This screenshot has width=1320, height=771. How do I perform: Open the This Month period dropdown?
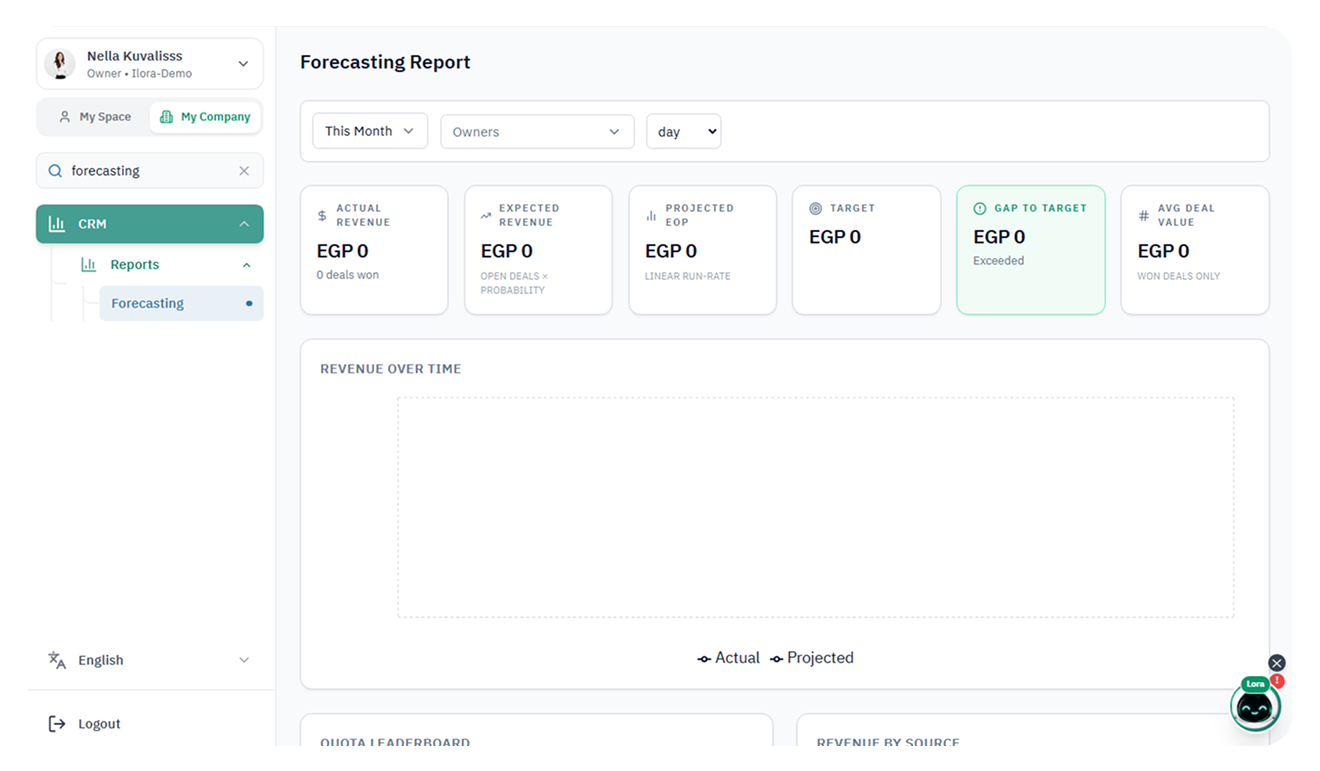pyautogui.click(x=370, y=131)
